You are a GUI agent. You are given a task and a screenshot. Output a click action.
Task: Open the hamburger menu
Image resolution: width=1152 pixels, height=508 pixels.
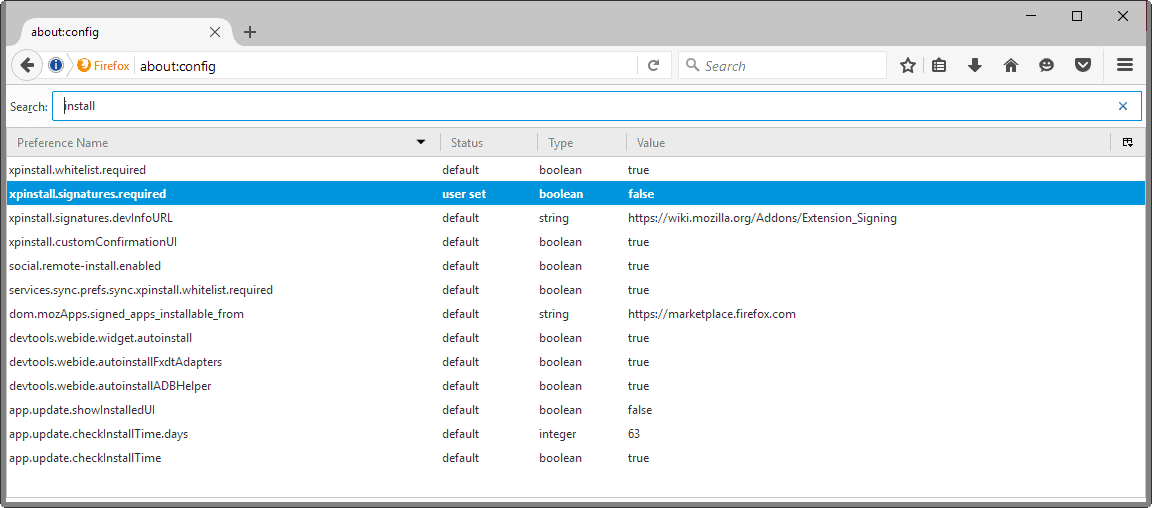pyautogui.click(x=1125, y=65)
